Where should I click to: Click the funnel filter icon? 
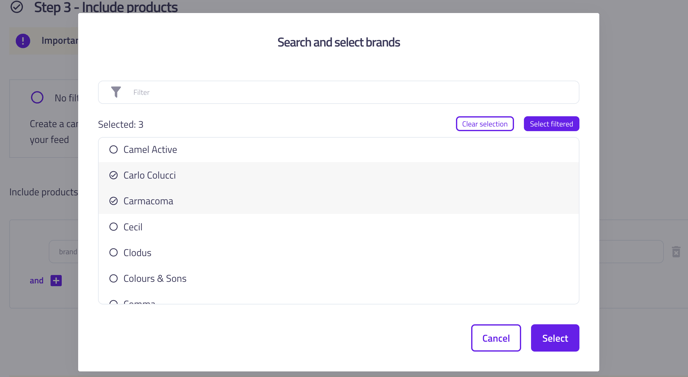tap(116, 92)
